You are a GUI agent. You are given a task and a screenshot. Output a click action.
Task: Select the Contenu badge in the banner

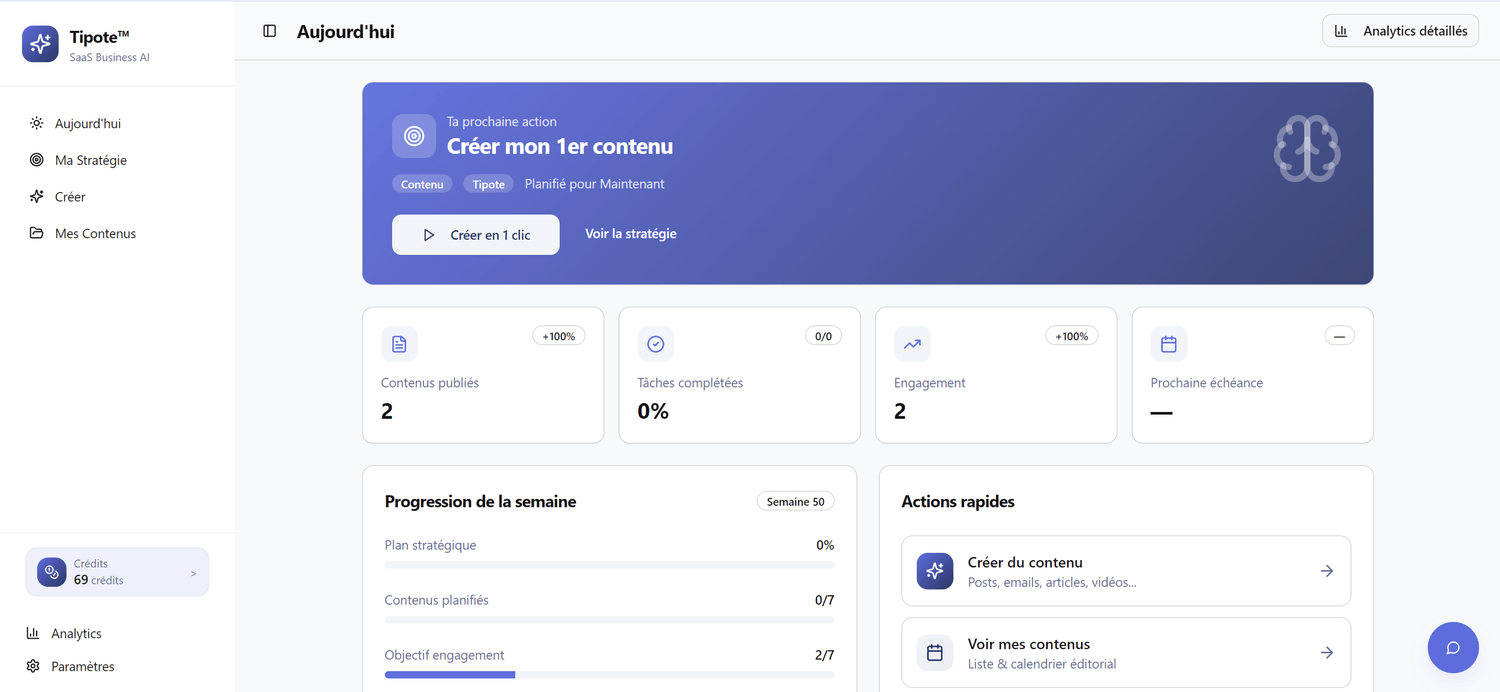pos(422,184)
